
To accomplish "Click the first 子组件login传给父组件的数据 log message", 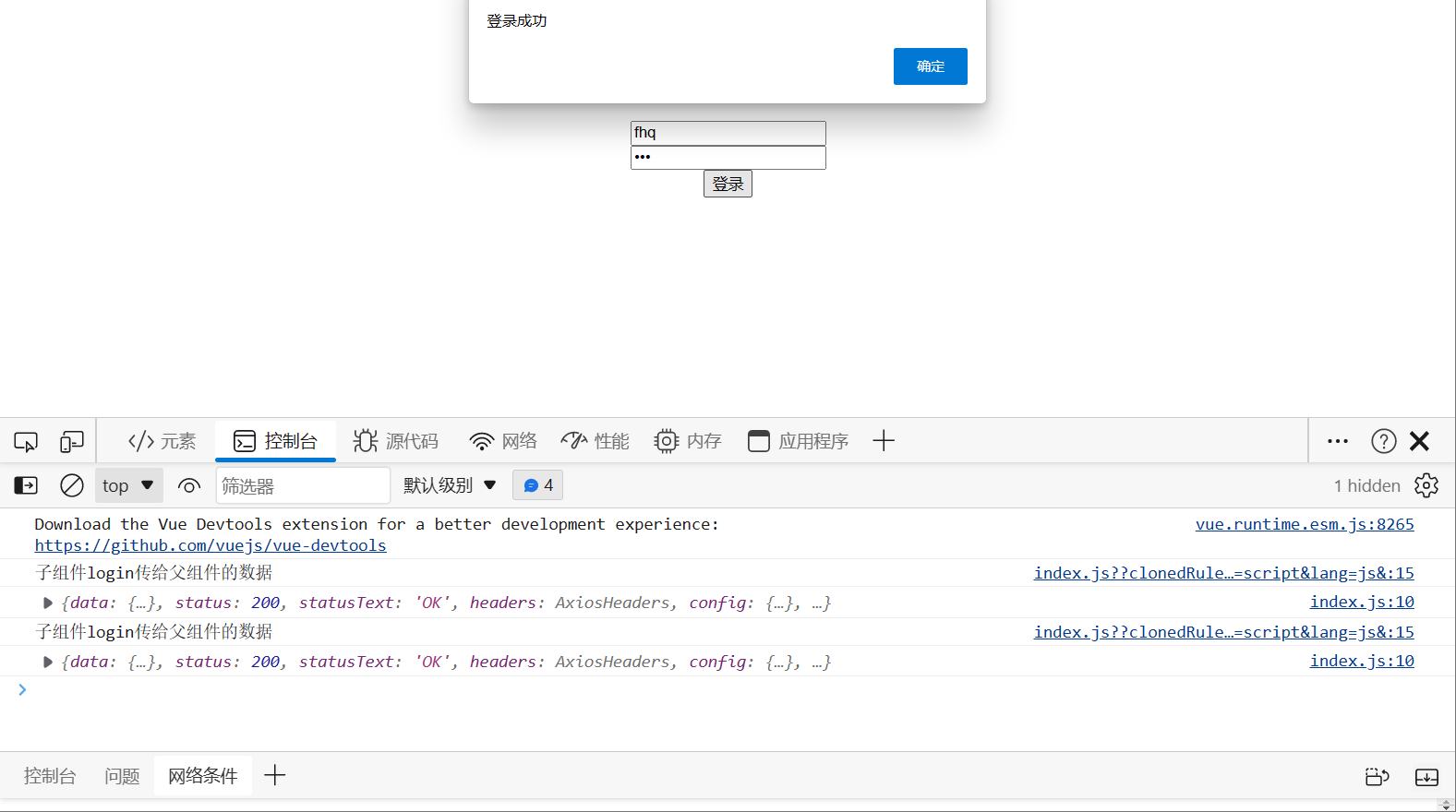I will [153, 573].
